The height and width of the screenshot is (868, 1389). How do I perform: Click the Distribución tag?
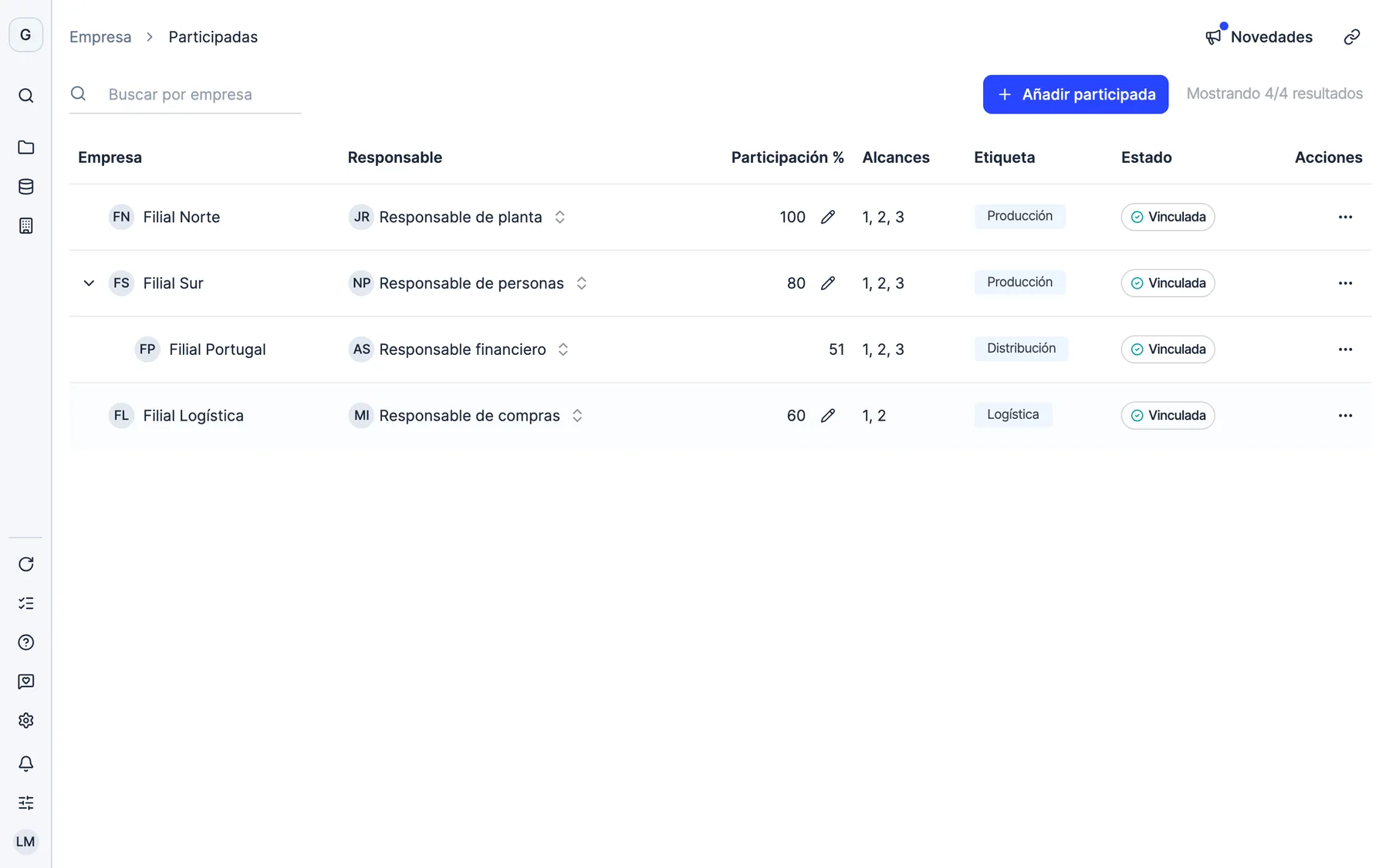1021,349
